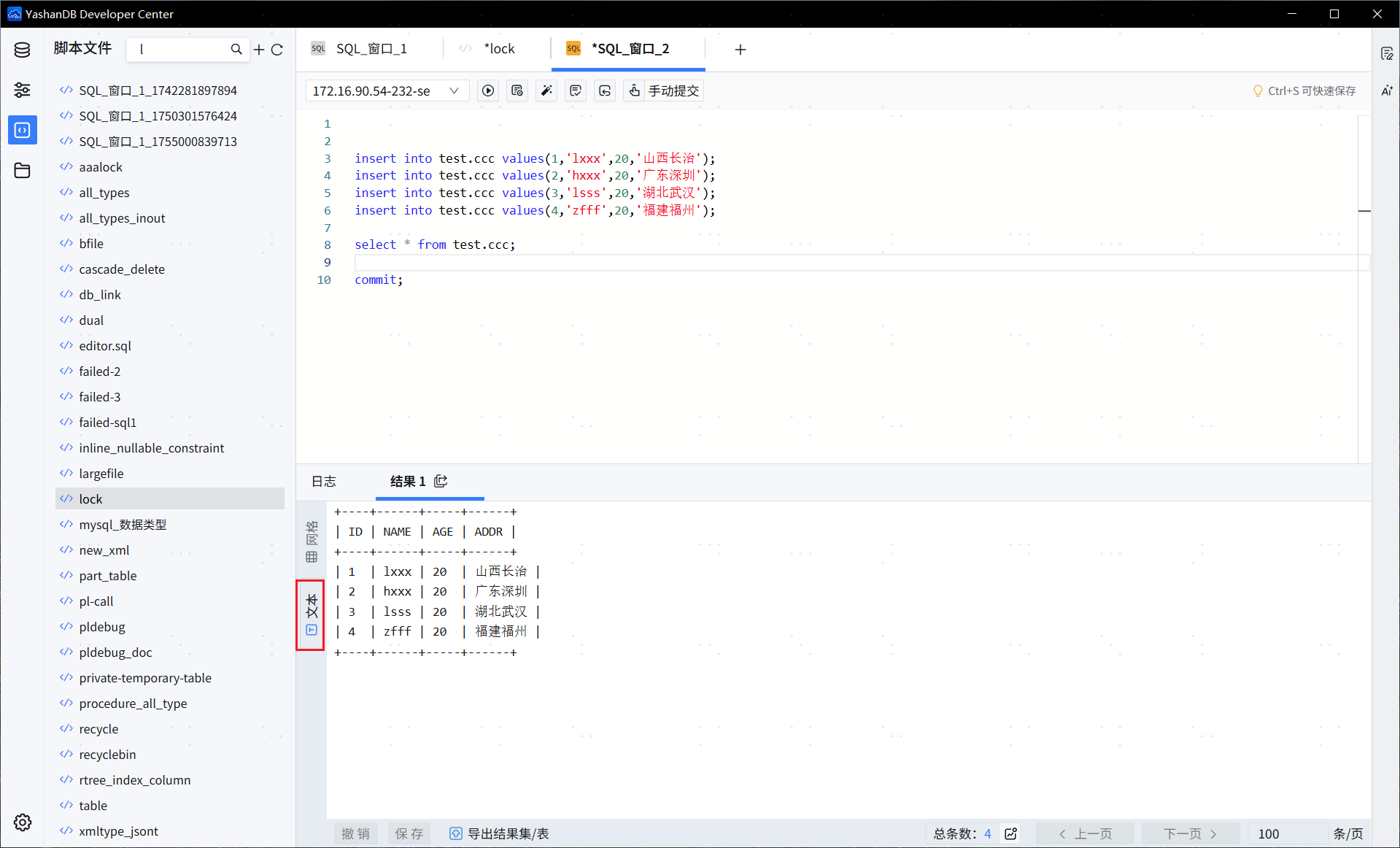Click the refresh script list icon

coord(277,50)
